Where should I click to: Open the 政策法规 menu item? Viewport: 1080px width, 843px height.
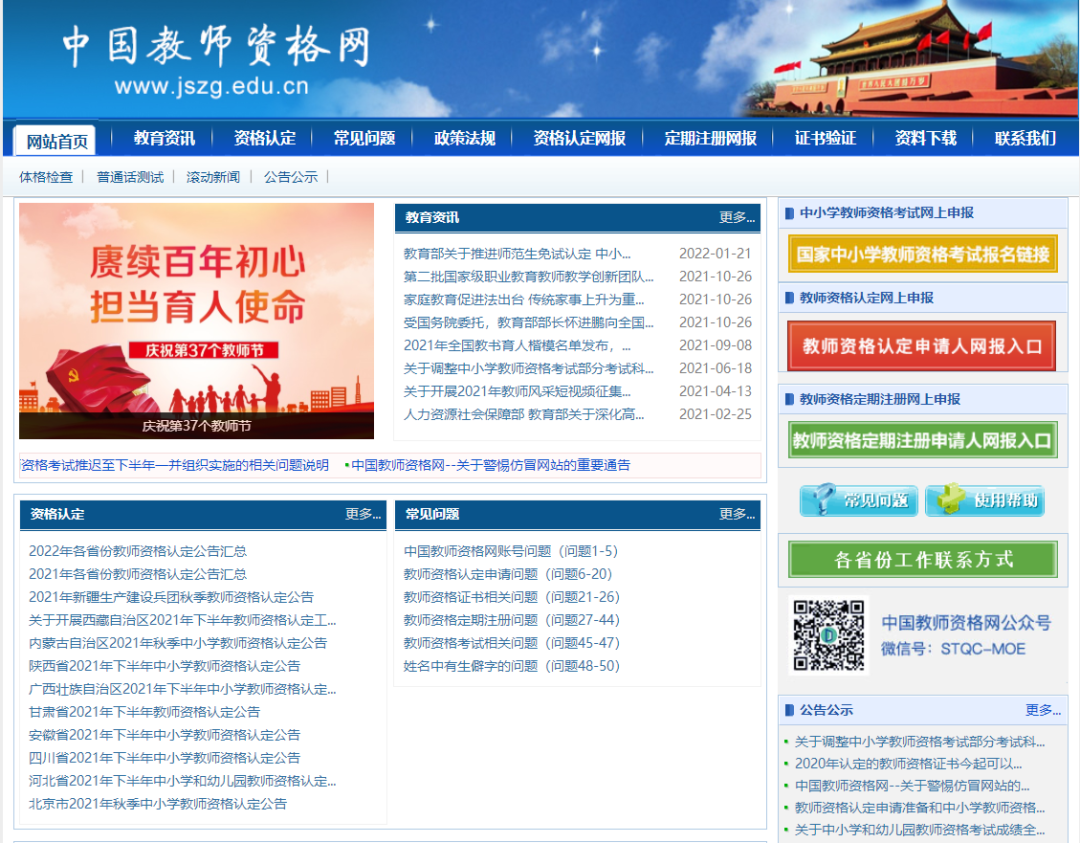464,138
